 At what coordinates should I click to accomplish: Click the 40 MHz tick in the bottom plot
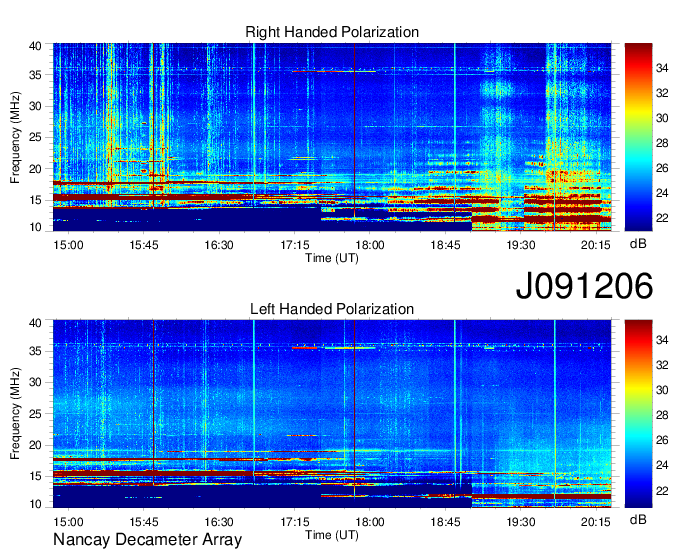point(35,323)
